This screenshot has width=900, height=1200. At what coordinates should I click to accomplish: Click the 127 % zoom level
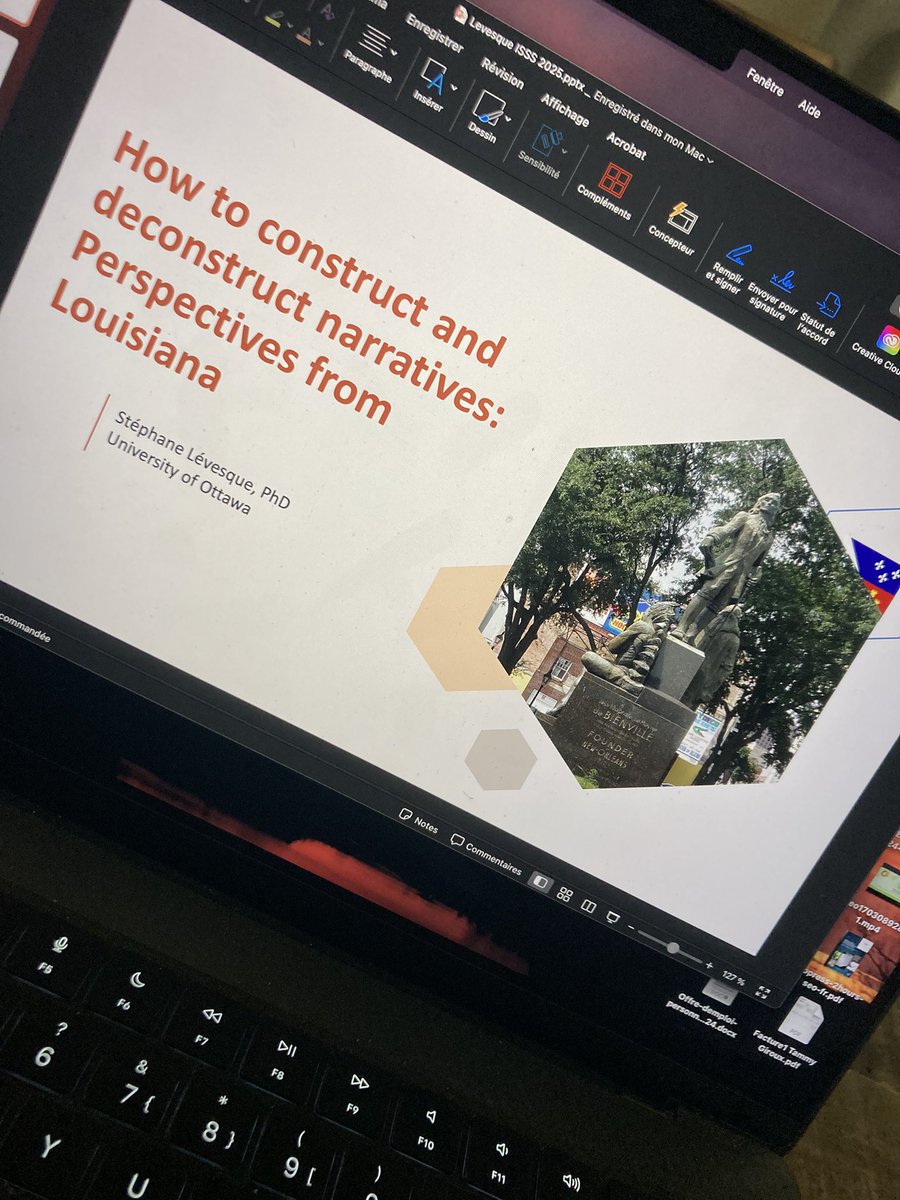(x=734, y=980)
